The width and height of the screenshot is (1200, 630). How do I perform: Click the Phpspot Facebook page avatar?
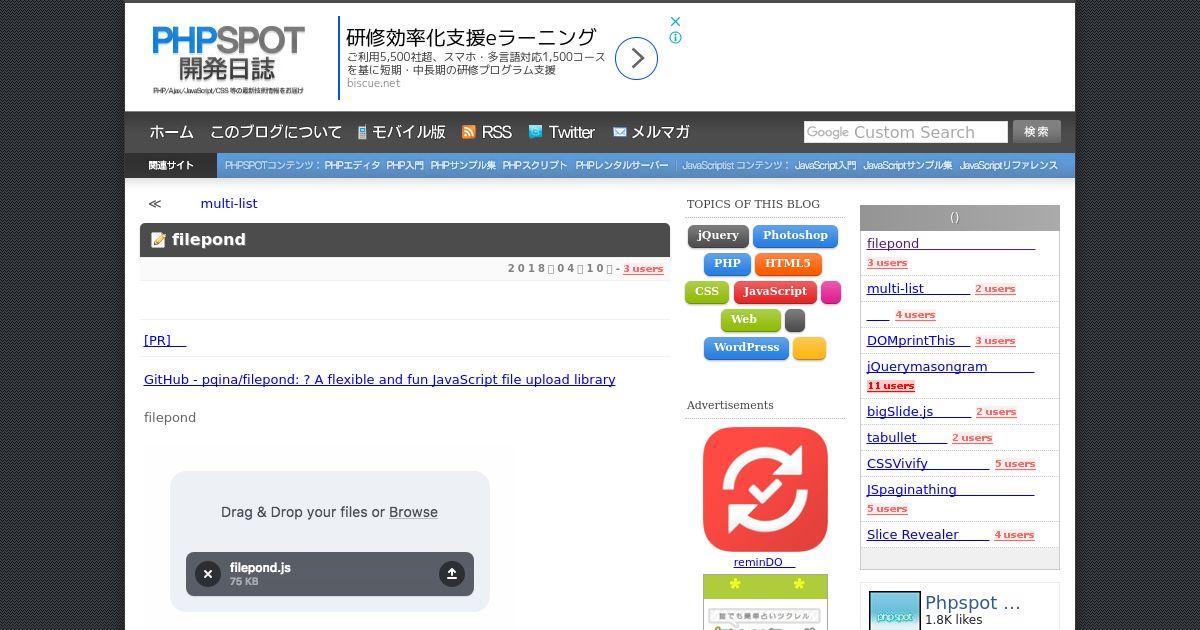(x=895, y=611)
